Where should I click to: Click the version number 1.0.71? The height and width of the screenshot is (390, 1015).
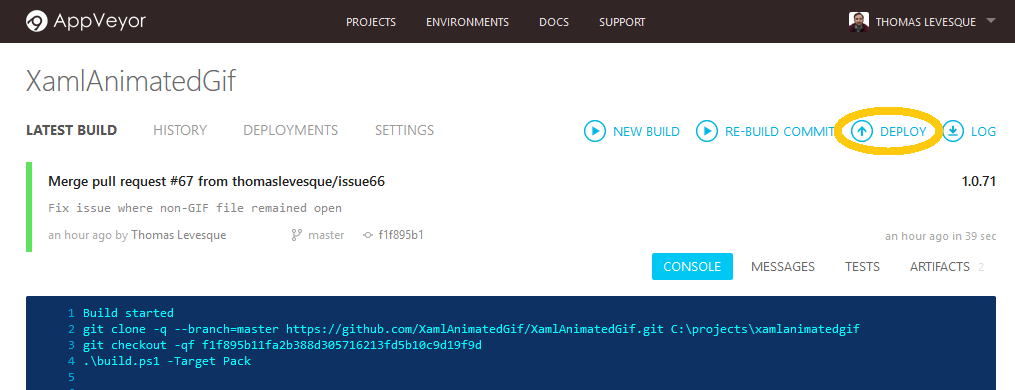[x=979, y=181]
